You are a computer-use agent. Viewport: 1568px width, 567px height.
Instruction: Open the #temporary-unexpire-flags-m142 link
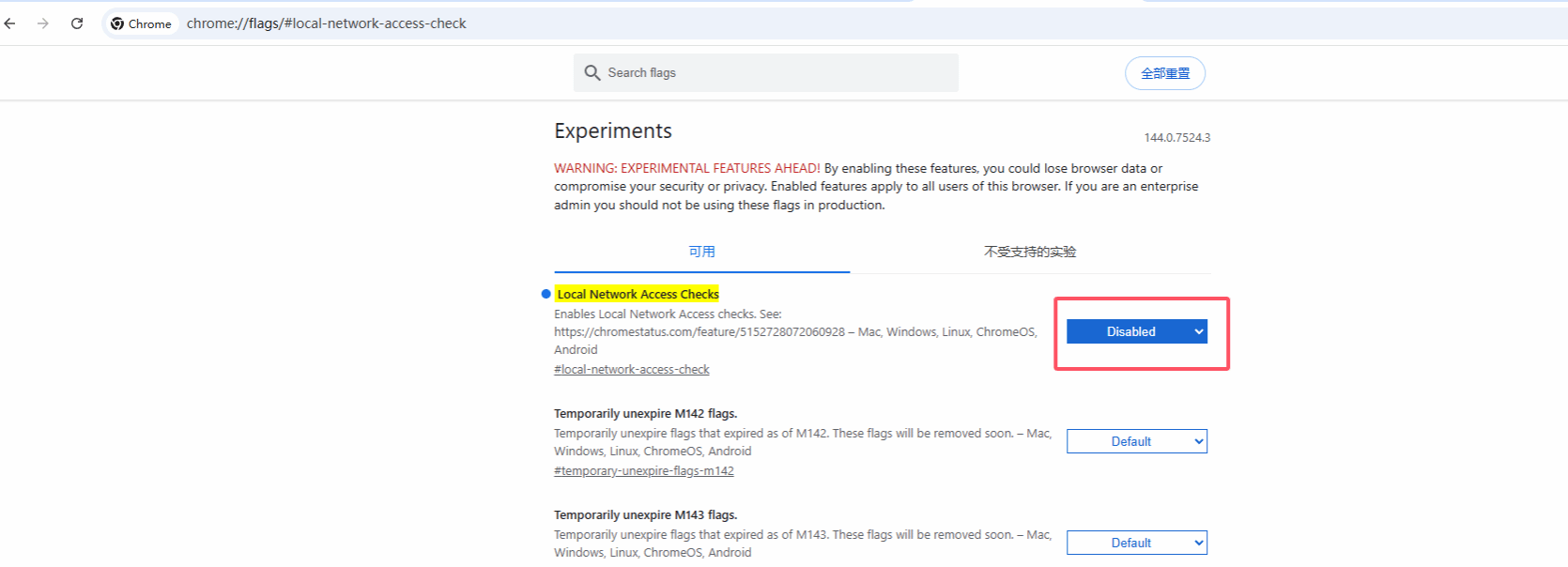pyautogui.click(x=643, y=471)
